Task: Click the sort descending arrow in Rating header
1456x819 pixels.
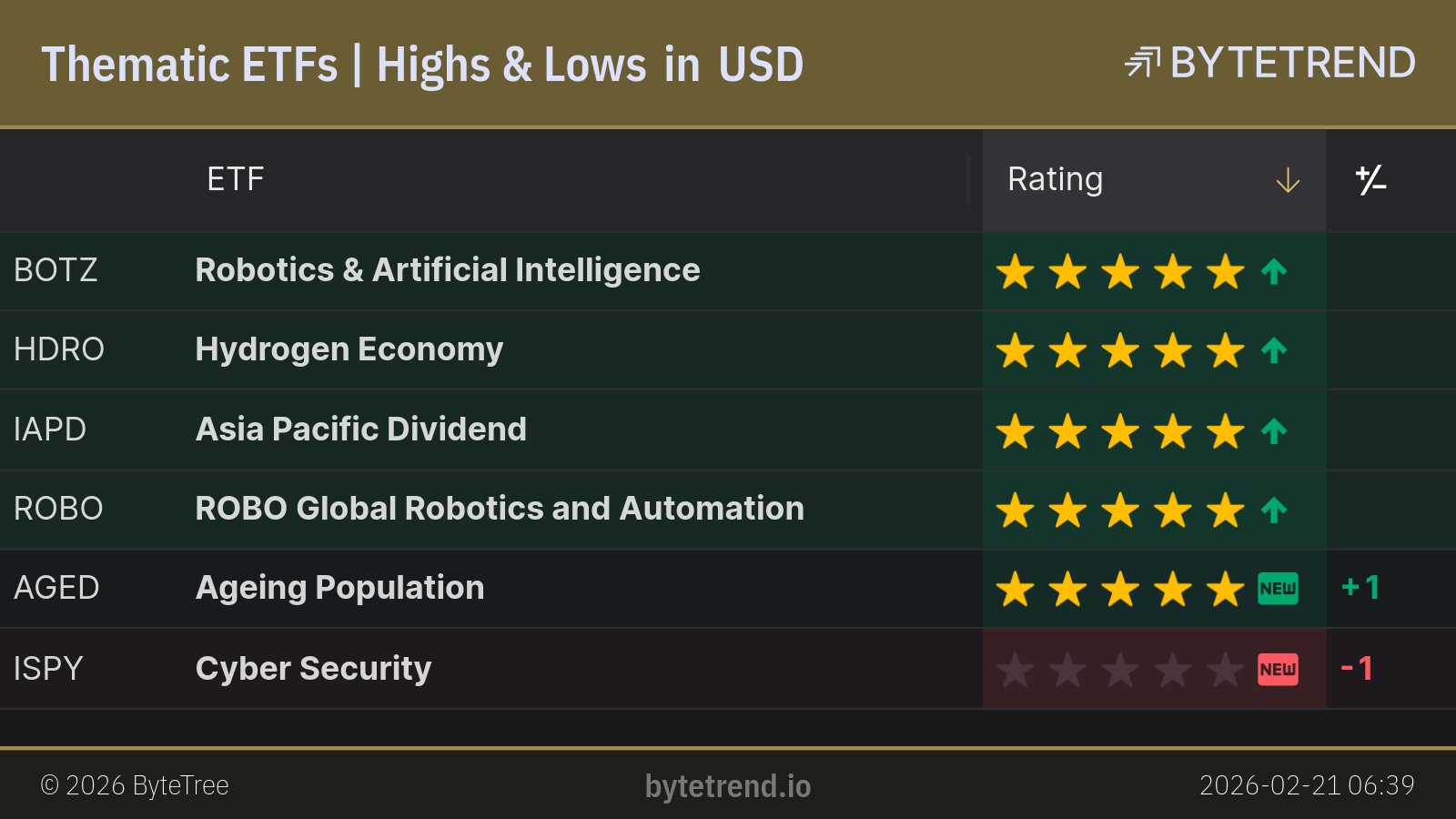Action: coord(1288,180)
